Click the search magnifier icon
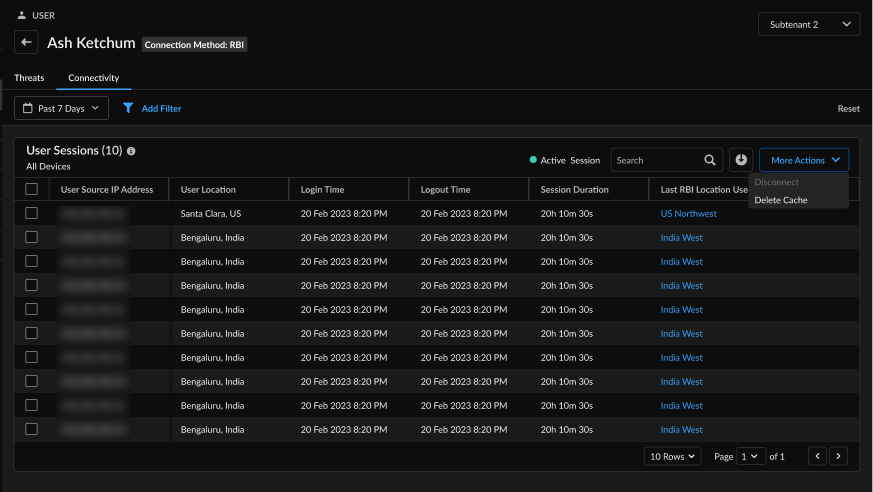The height and width of the screenshot is (492, 873). click(x=709, y=160)
